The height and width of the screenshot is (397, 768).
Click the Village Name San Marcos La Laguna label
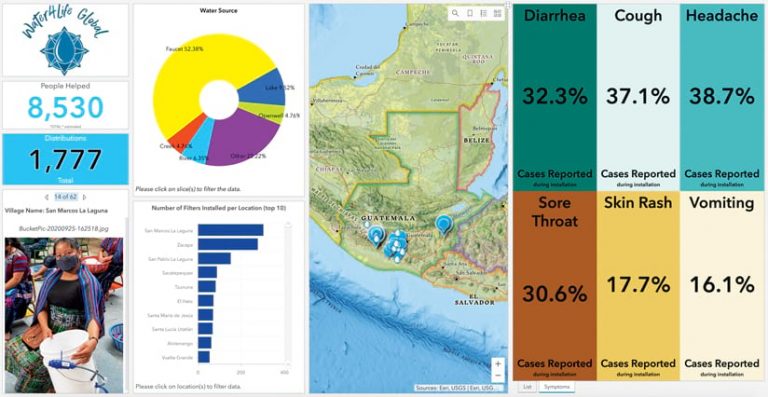[56, 211]
